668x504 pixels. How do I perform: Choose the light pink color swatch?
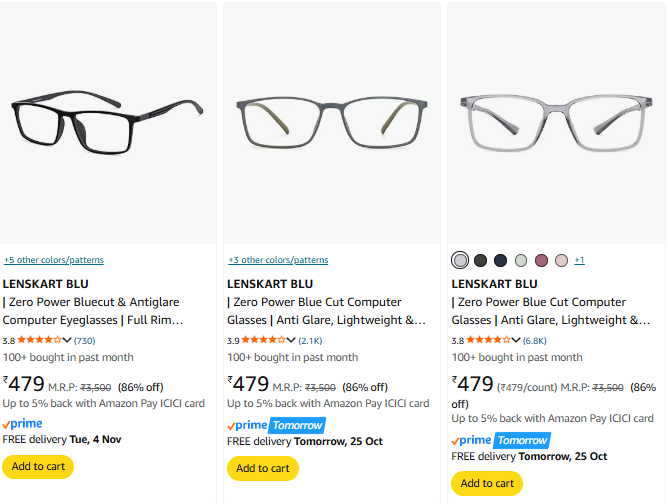561,260
